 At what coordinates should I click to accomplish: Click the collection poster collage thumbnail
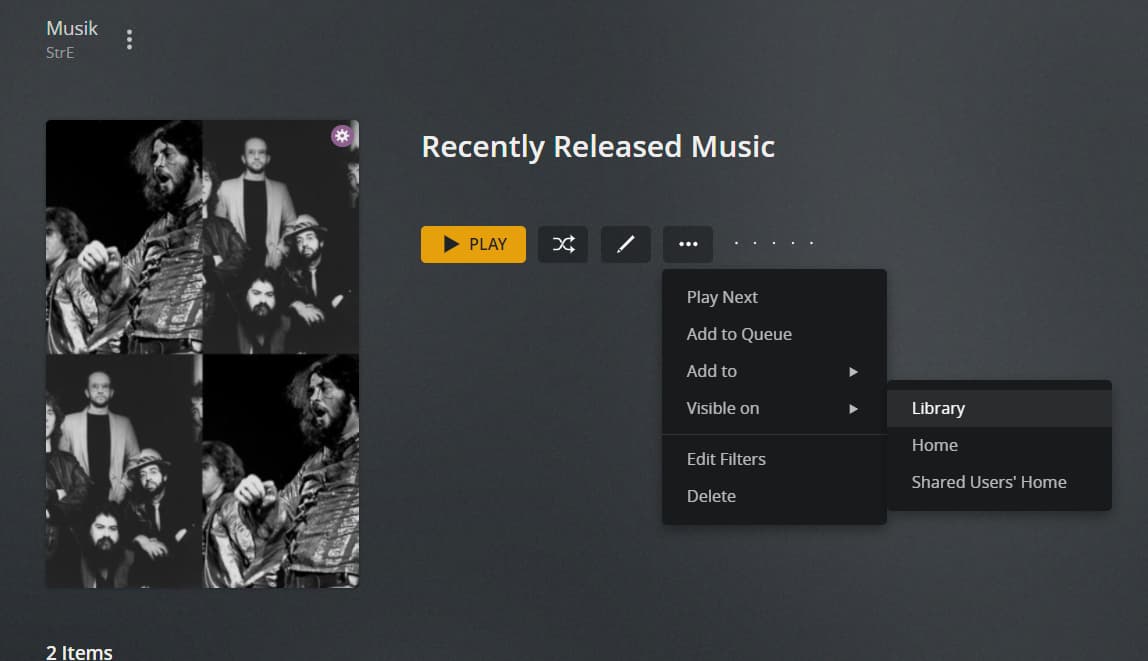202,354
